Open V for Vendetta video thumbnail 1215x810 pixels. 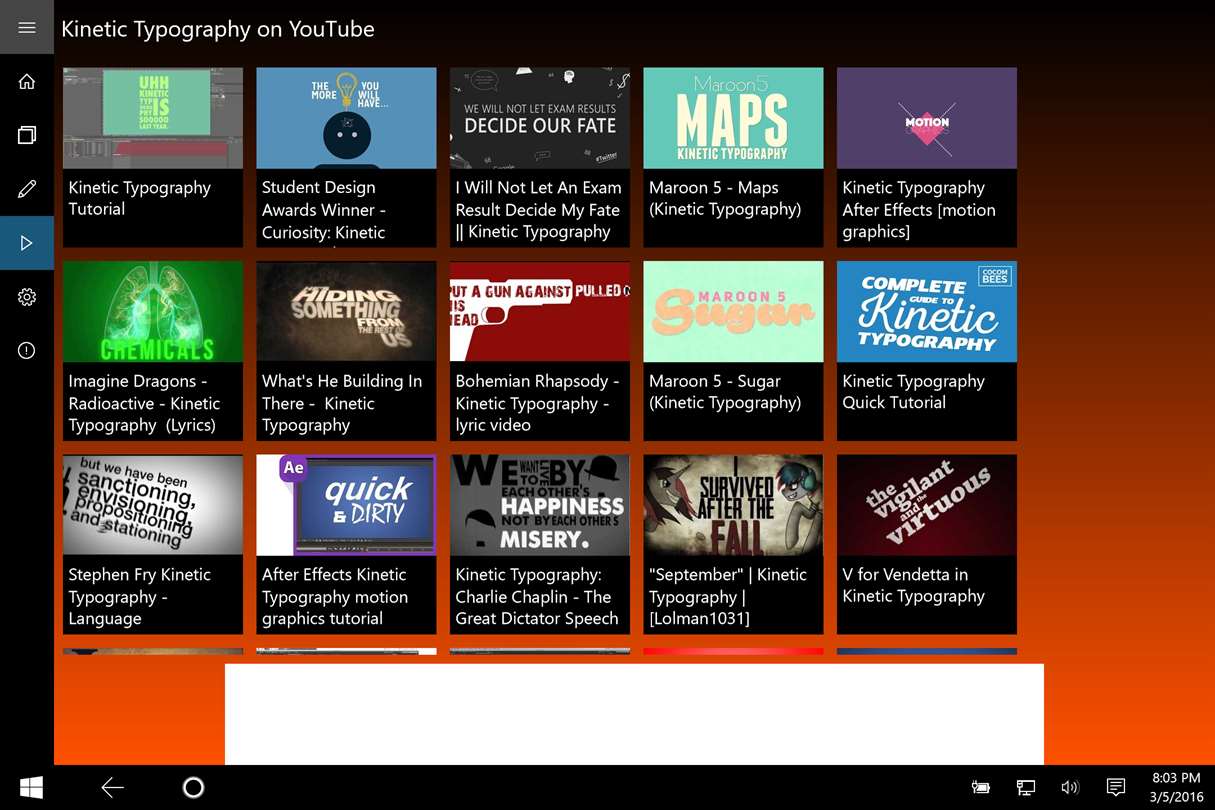tap(927, 505)
